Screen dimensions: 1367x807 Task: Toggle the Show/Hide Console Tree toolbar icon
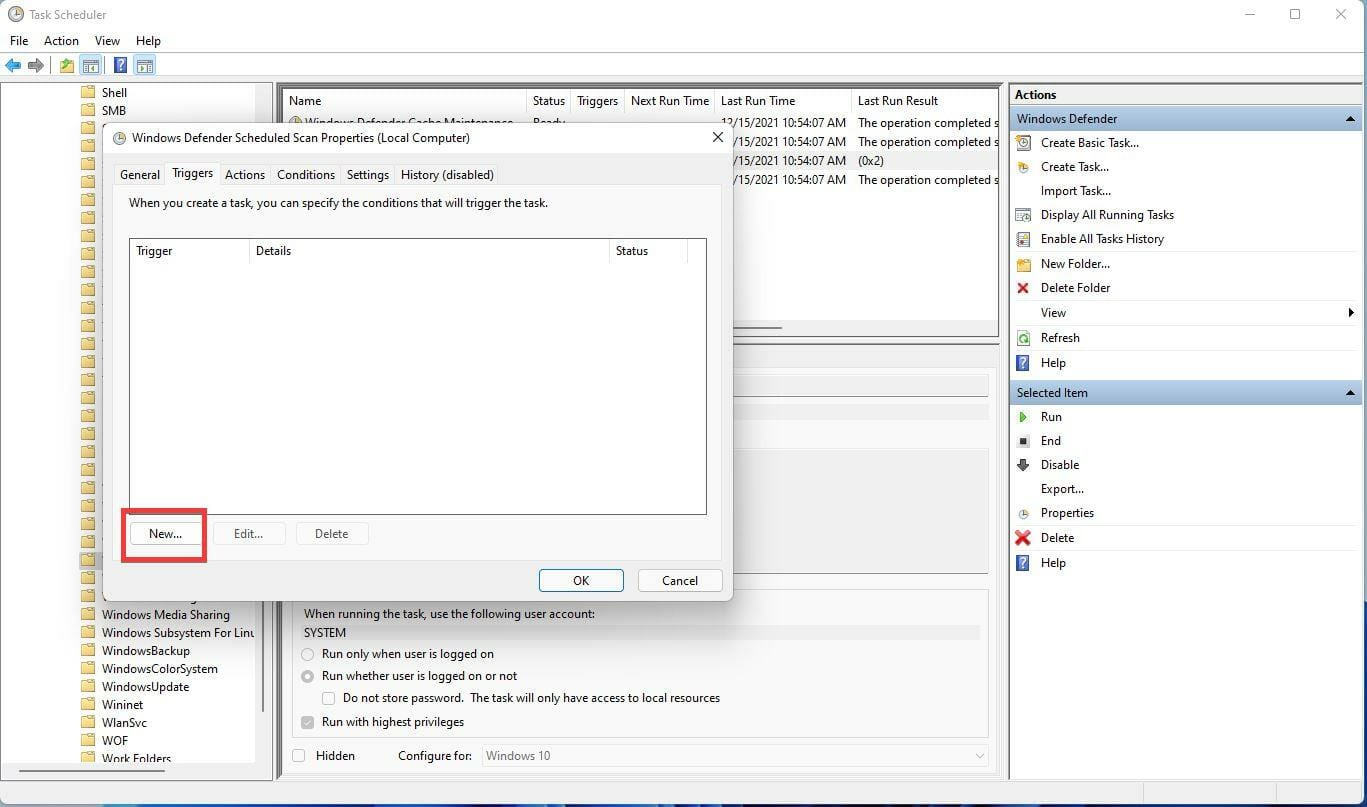(x=91, y=66)
